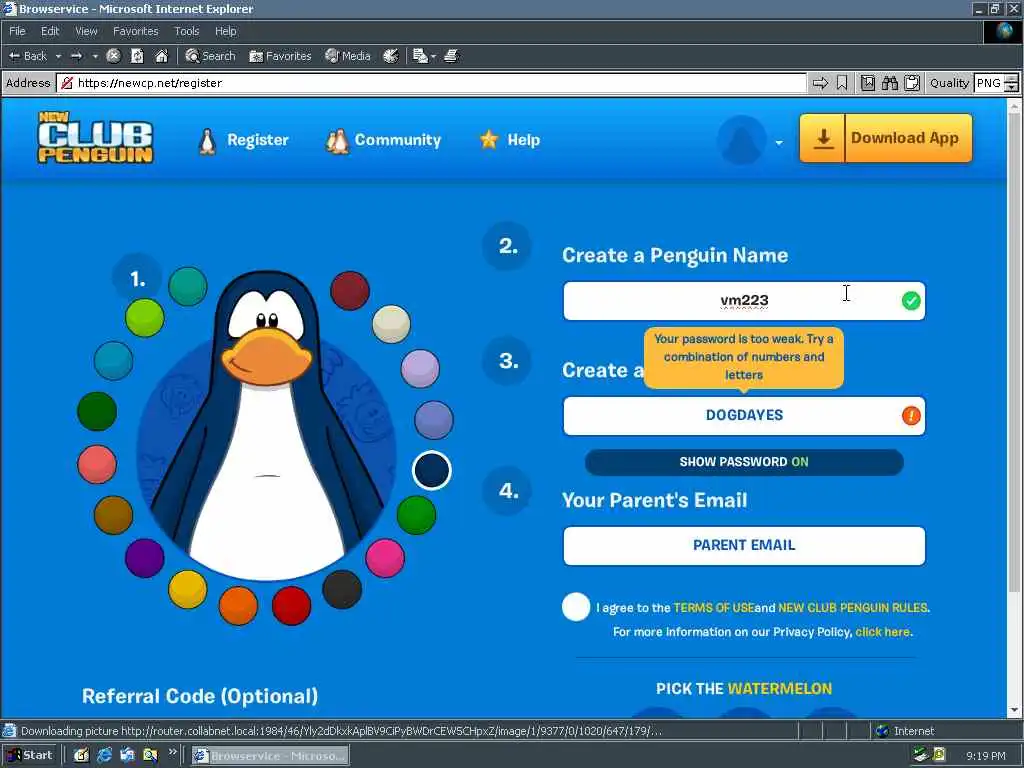The width and height of the screenshot is (1024, 768).
Task: Click the Internet zone status icon
Action: tap(882, 731)
